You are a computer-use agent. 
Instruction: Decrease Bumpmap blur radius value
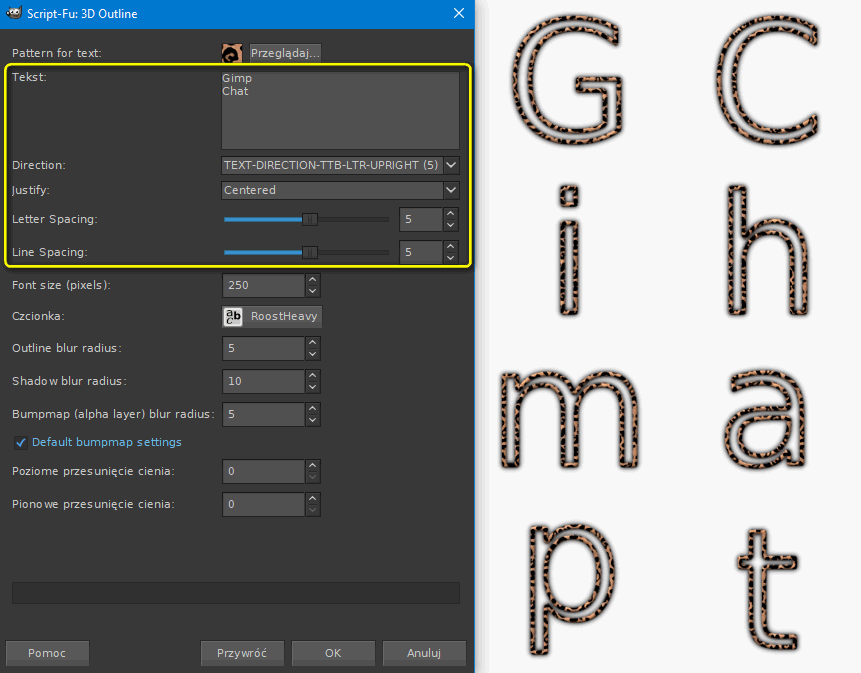(312, 420)
